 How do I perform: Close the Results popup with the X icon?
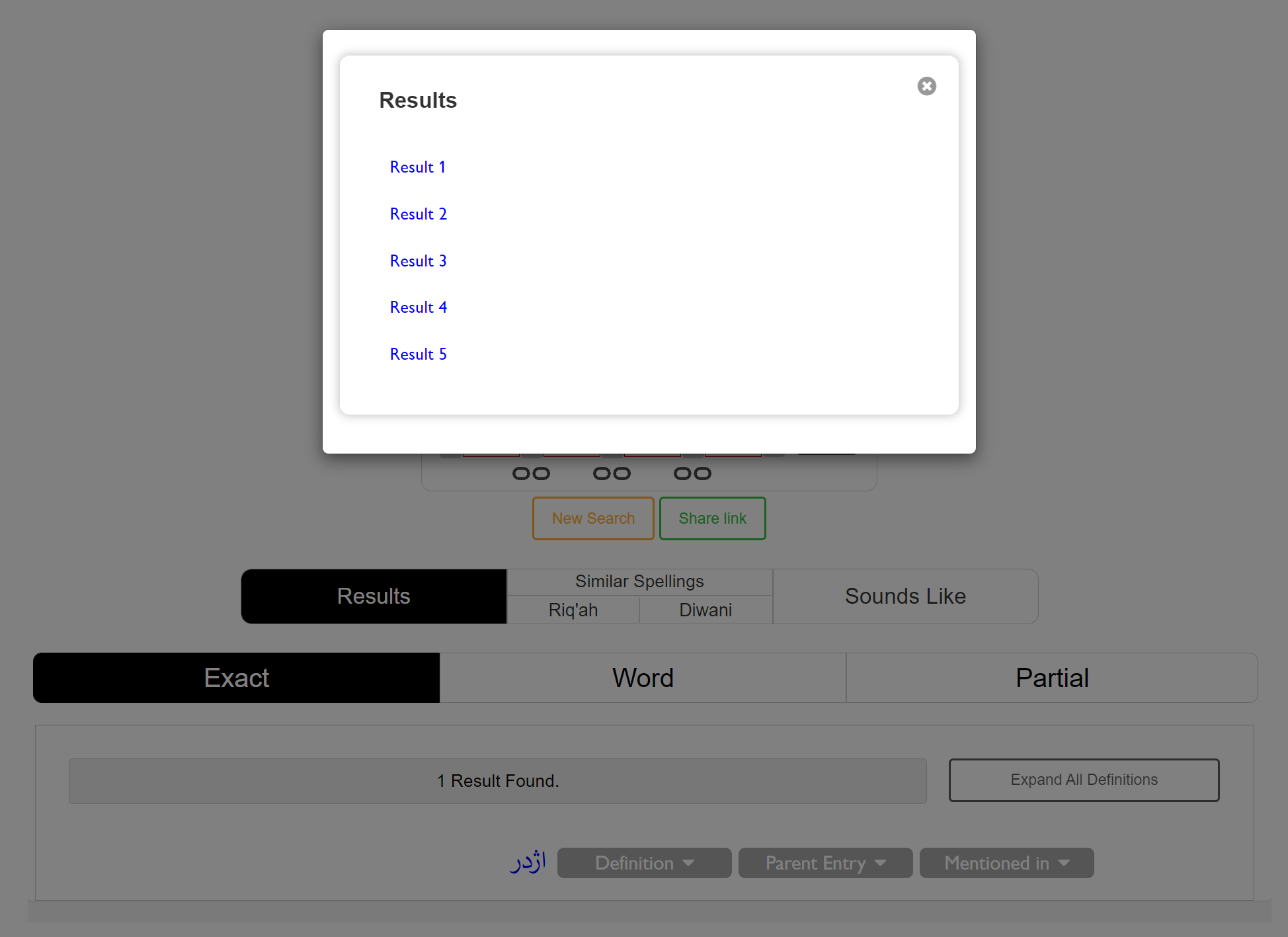[x=926, y=87]
